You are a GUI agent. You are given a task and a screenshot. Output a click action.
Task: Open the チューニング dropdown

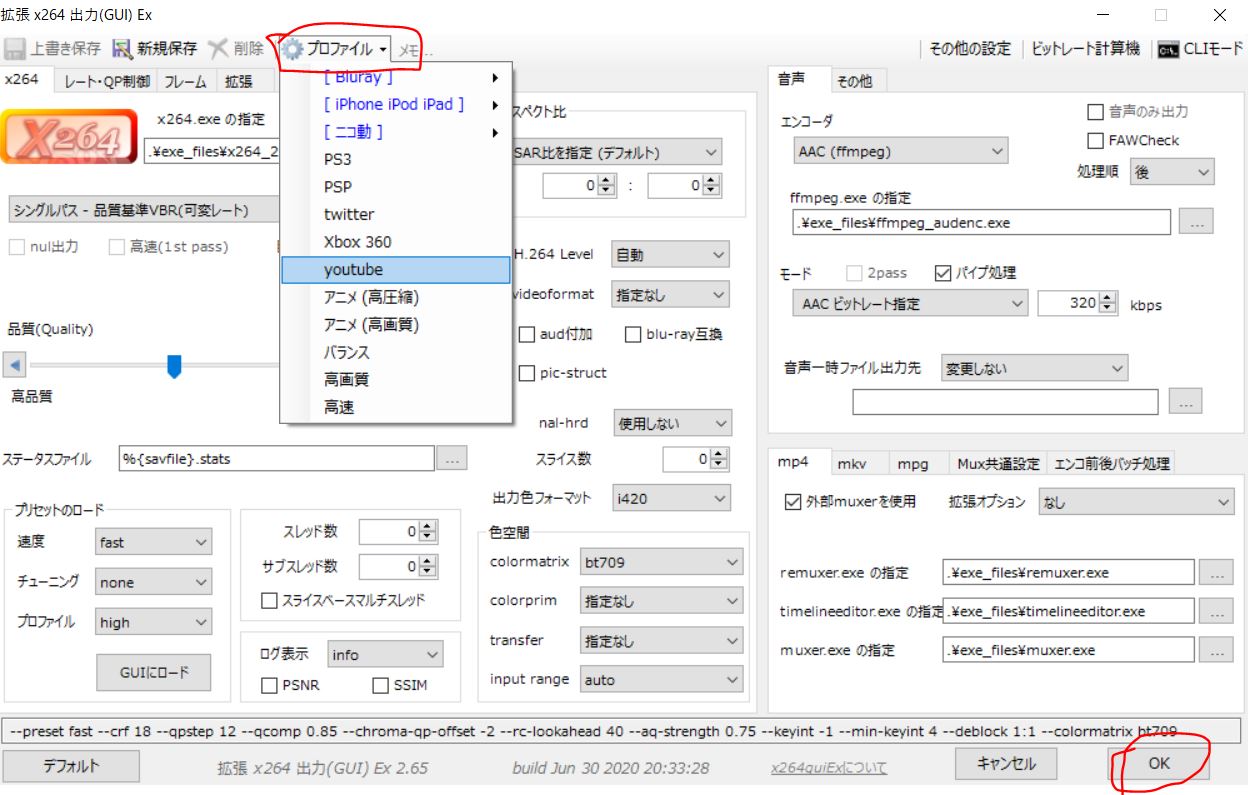[x=154, y=582]
